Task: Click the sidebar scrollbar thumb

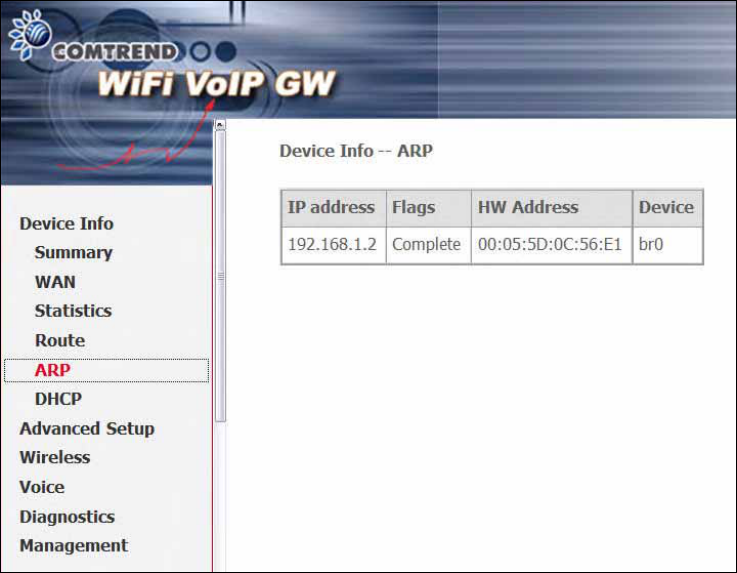Action: [220, 276]
